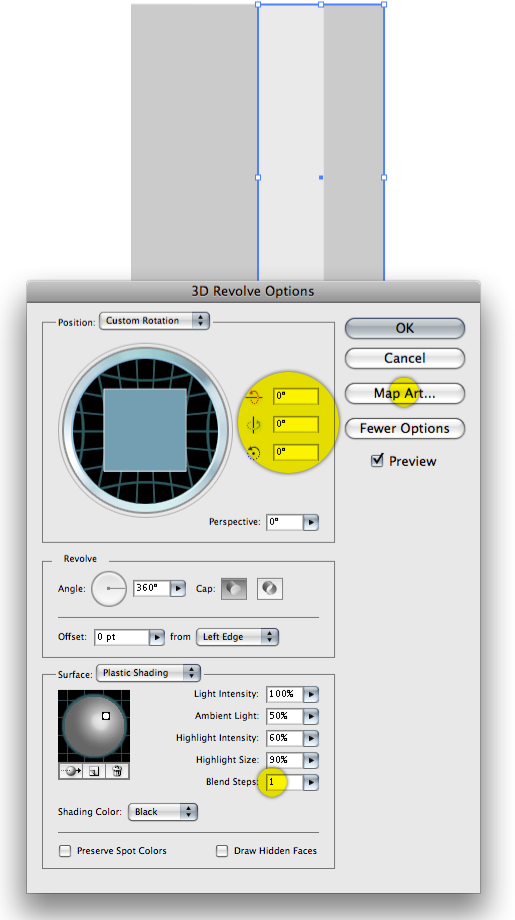
Task: Click the Blend Steps input field
Action: tap(284, 782)
